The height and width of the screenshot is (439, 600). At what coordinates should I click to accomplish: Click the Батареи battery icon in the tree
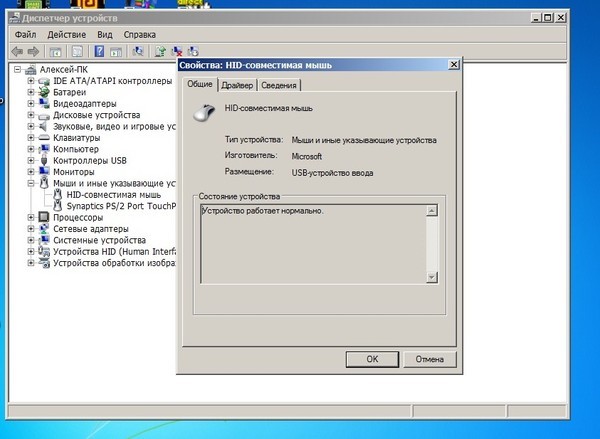(44, 92)
